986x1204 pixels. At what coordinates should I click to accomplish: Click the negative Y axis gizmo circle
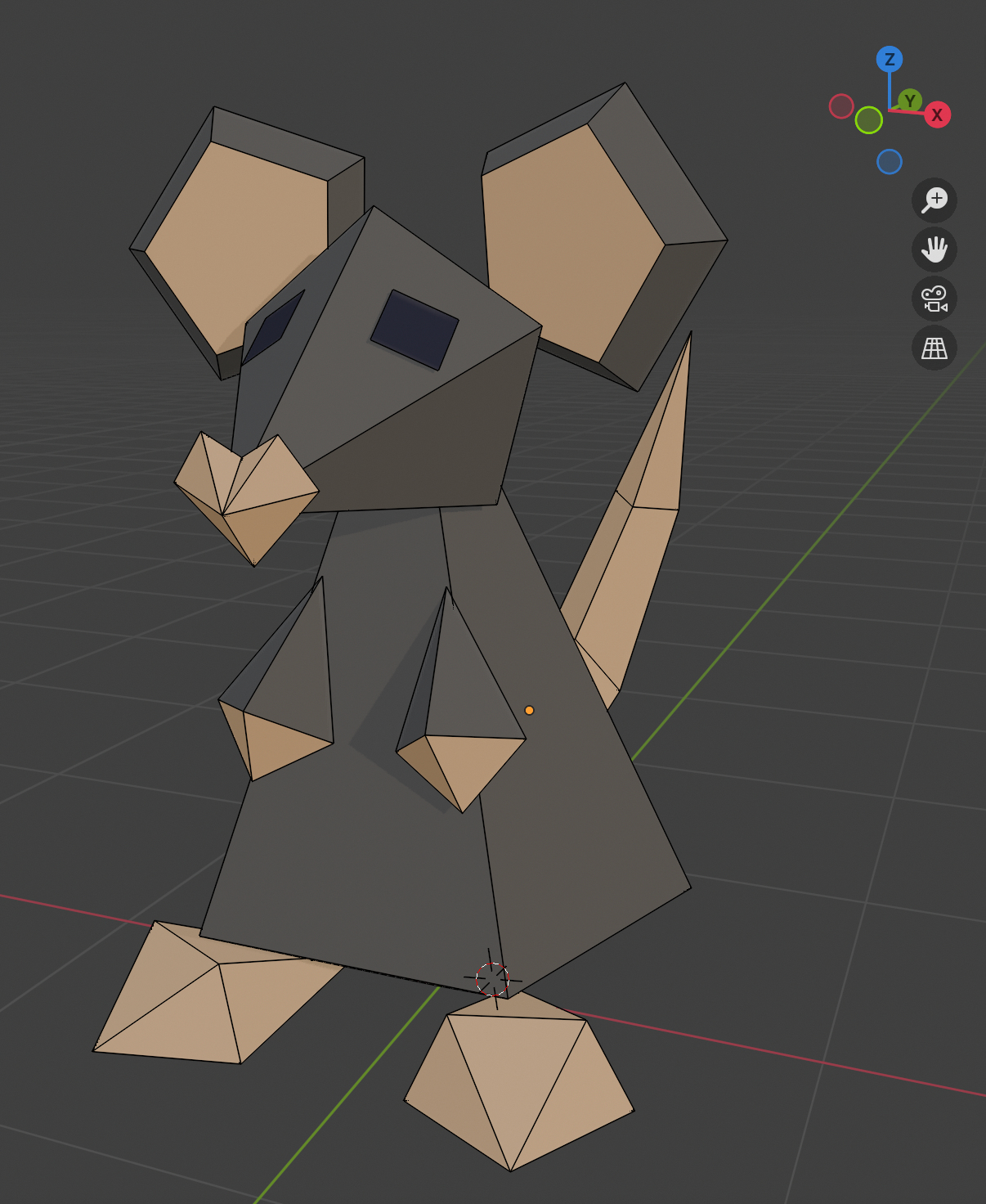(868, 120)
